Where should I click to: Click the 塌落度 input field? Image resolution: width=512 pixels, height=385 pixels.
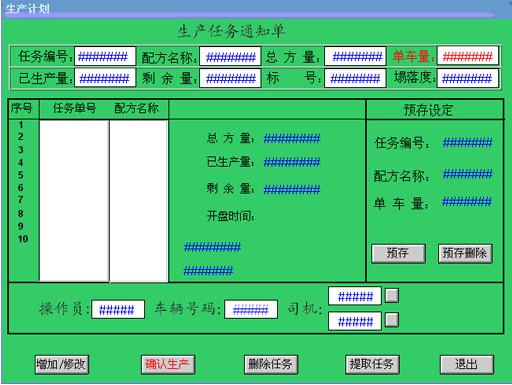tap(468, 78)
